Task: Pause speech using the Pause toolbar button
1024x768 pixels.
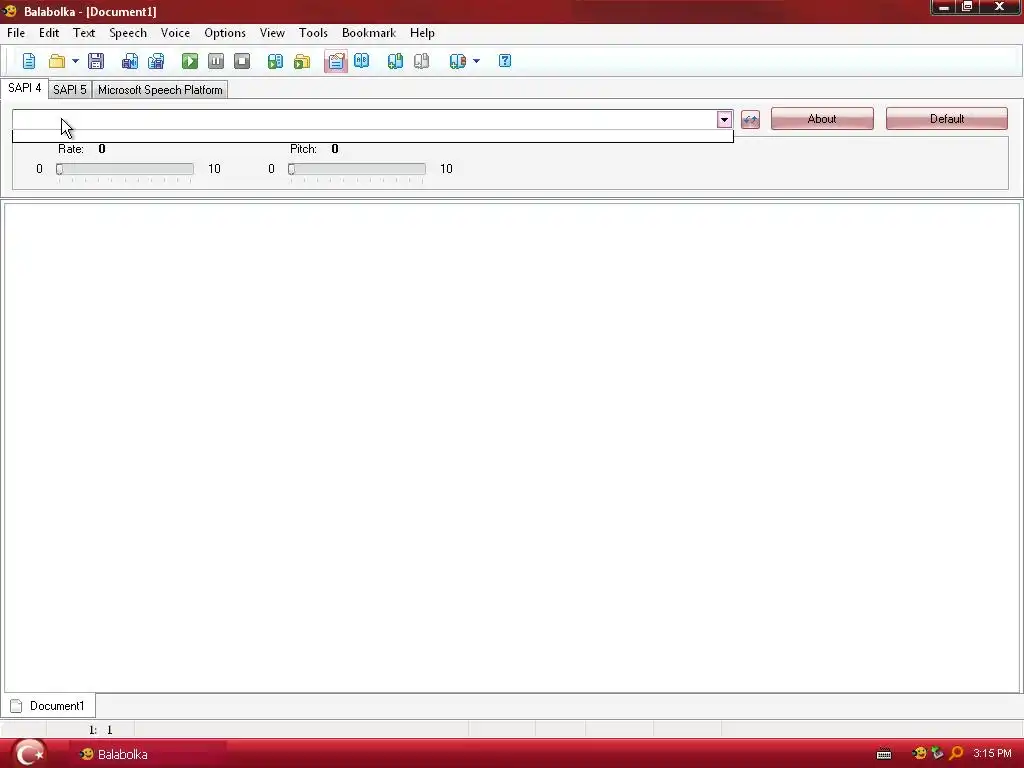Action: [216, 61]
